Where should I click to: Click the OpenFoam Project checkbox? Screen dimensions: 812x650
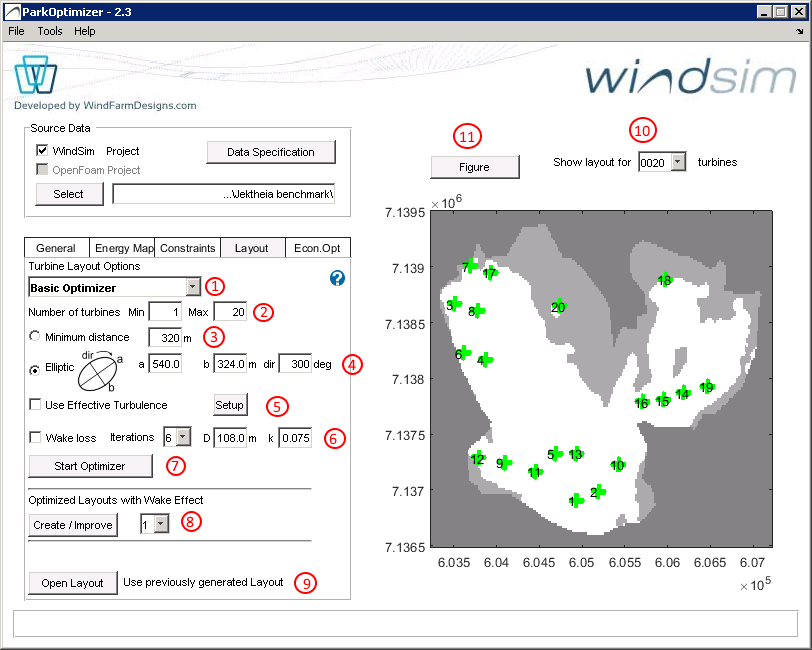pyautogui.click(x=42, y=169)
